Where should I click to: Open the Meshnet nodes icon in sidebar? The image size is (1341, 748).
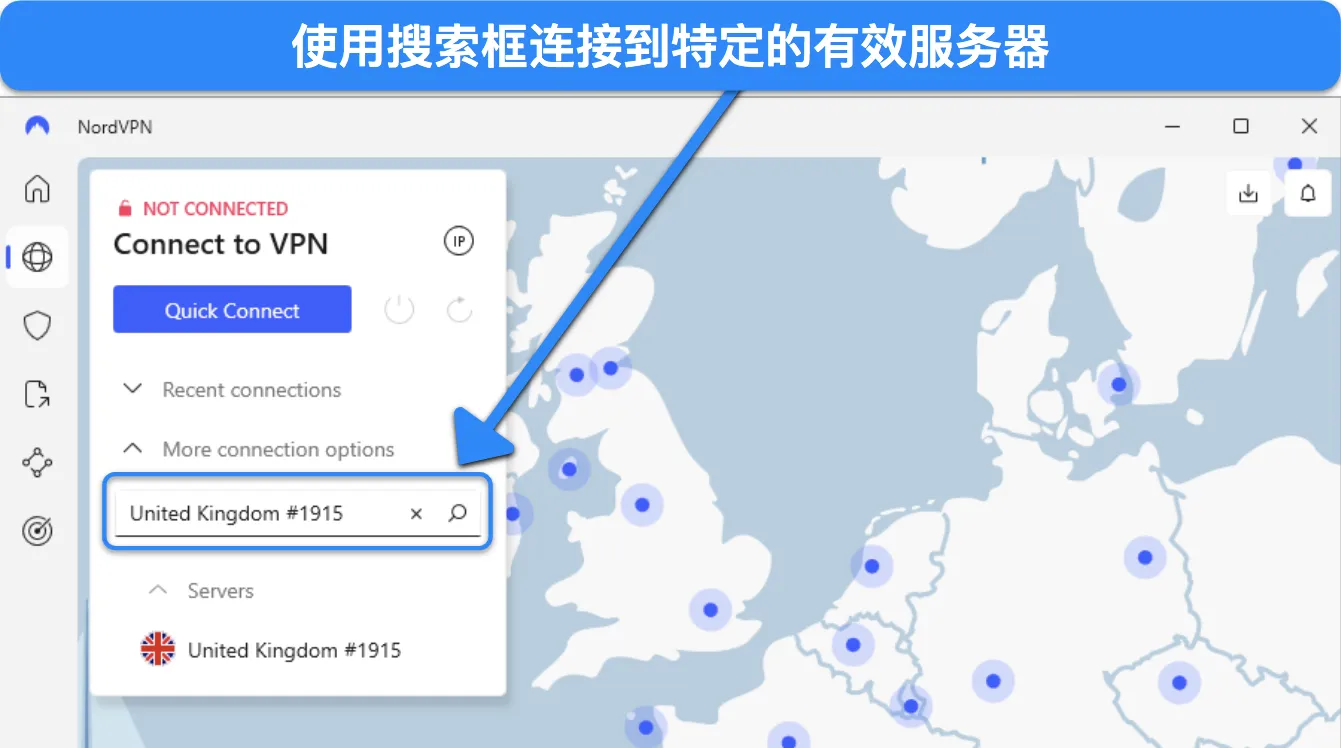37,462
